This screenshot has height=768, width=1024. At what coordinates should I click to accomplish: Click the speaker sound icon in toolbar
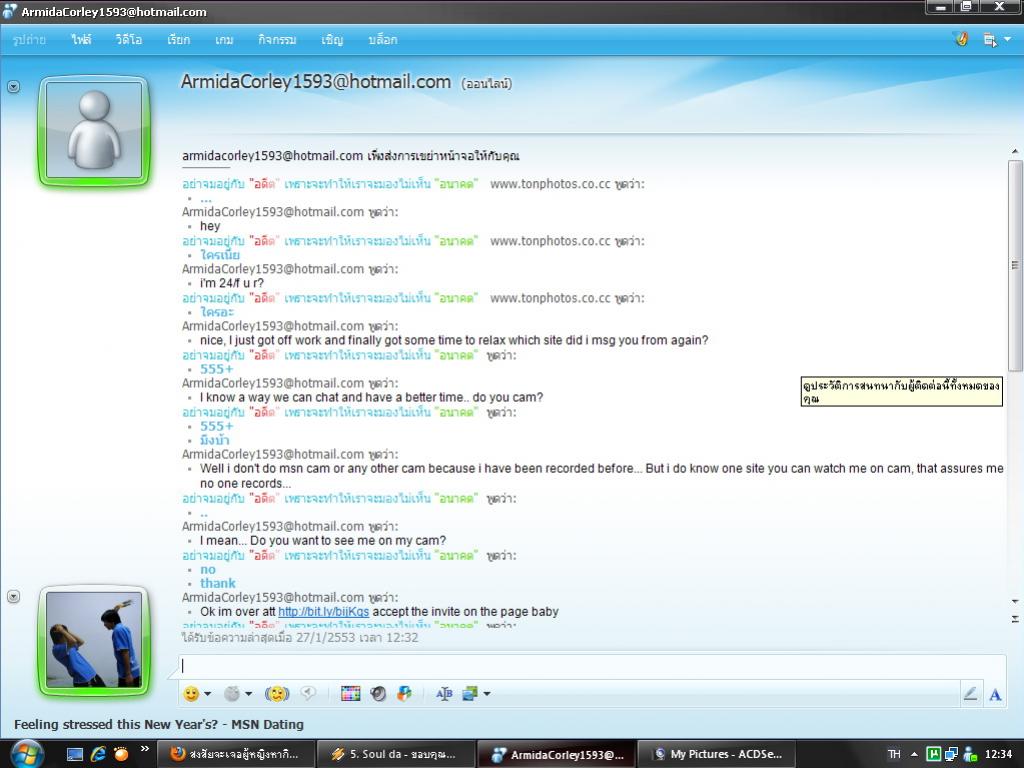click(x=378, y=694)
